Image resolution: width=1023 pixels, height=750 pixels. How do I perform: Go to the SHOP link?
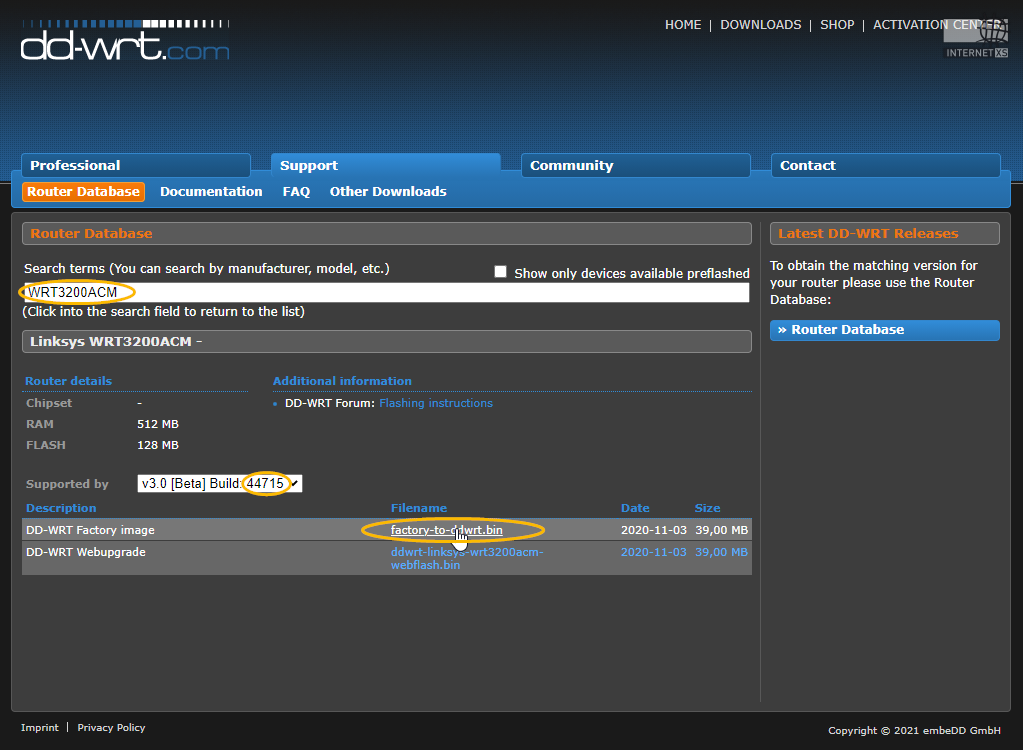837,25
